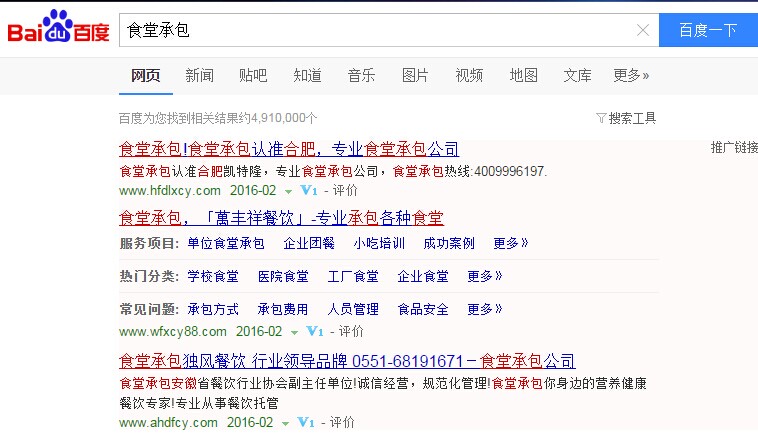Open 人员管理 question link
Screen dimensions: 758x444
[x=353, y=309]
